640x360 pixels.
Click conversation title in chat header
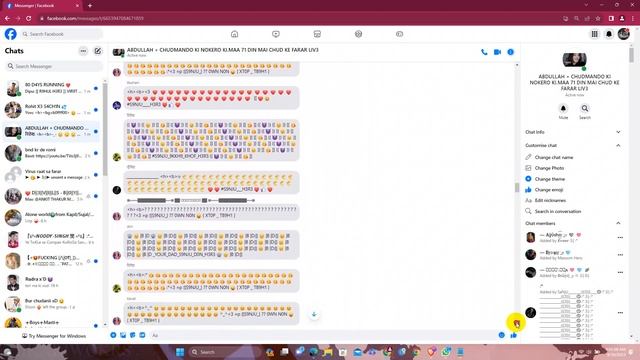(222, 50)
